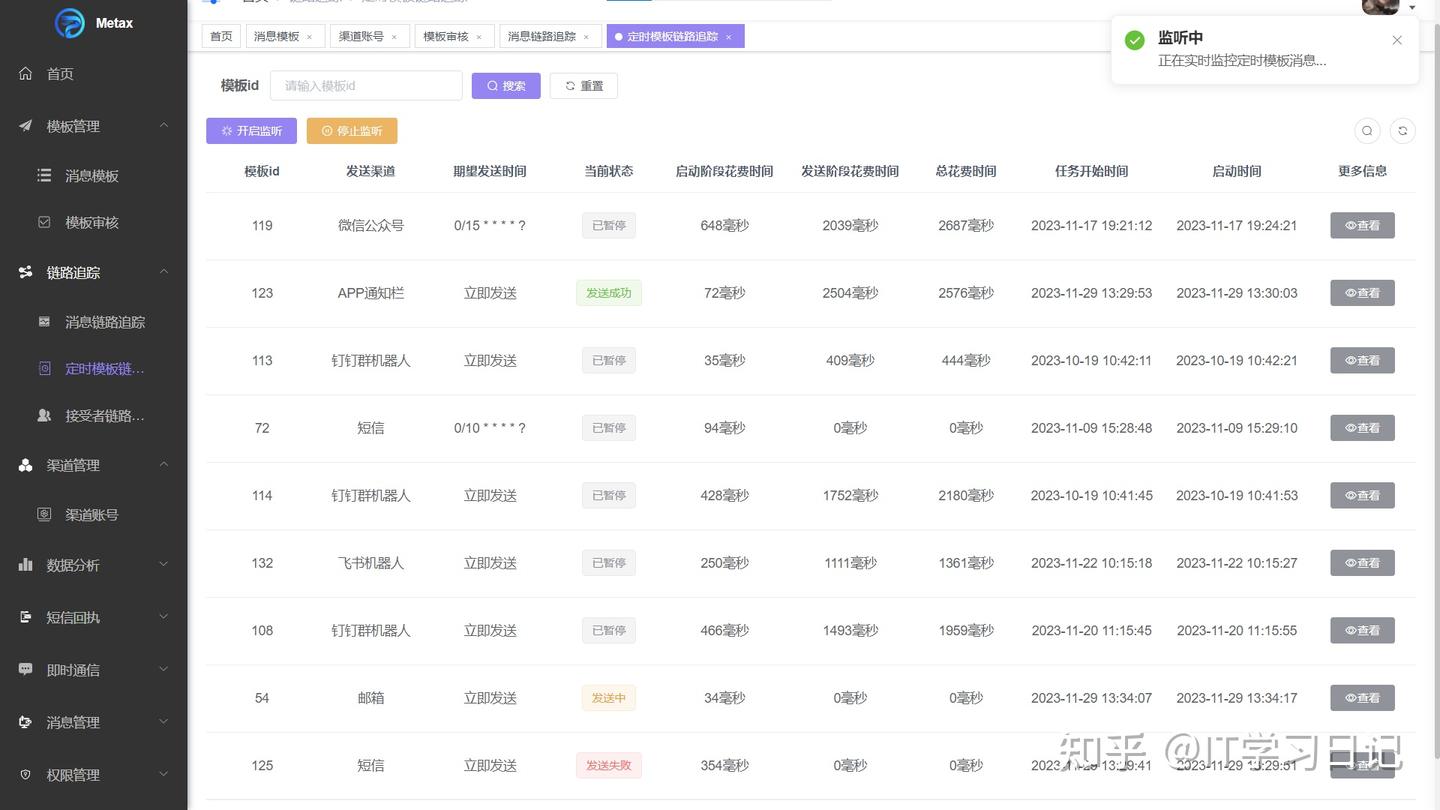Click the 微信公众号 channel cell
The image size is (1440, 810).
click(x=371, y=226)
